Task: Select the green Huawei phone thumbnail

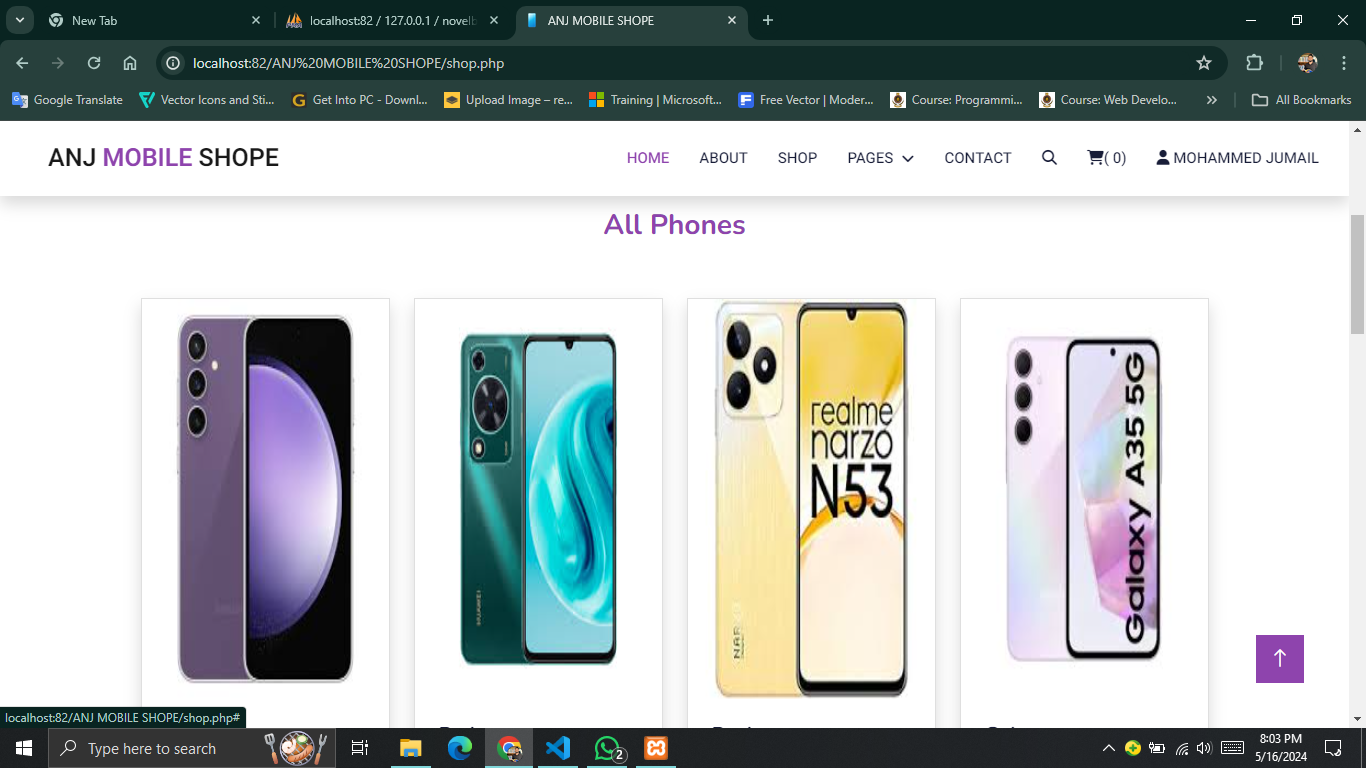Action: [538, 499]
